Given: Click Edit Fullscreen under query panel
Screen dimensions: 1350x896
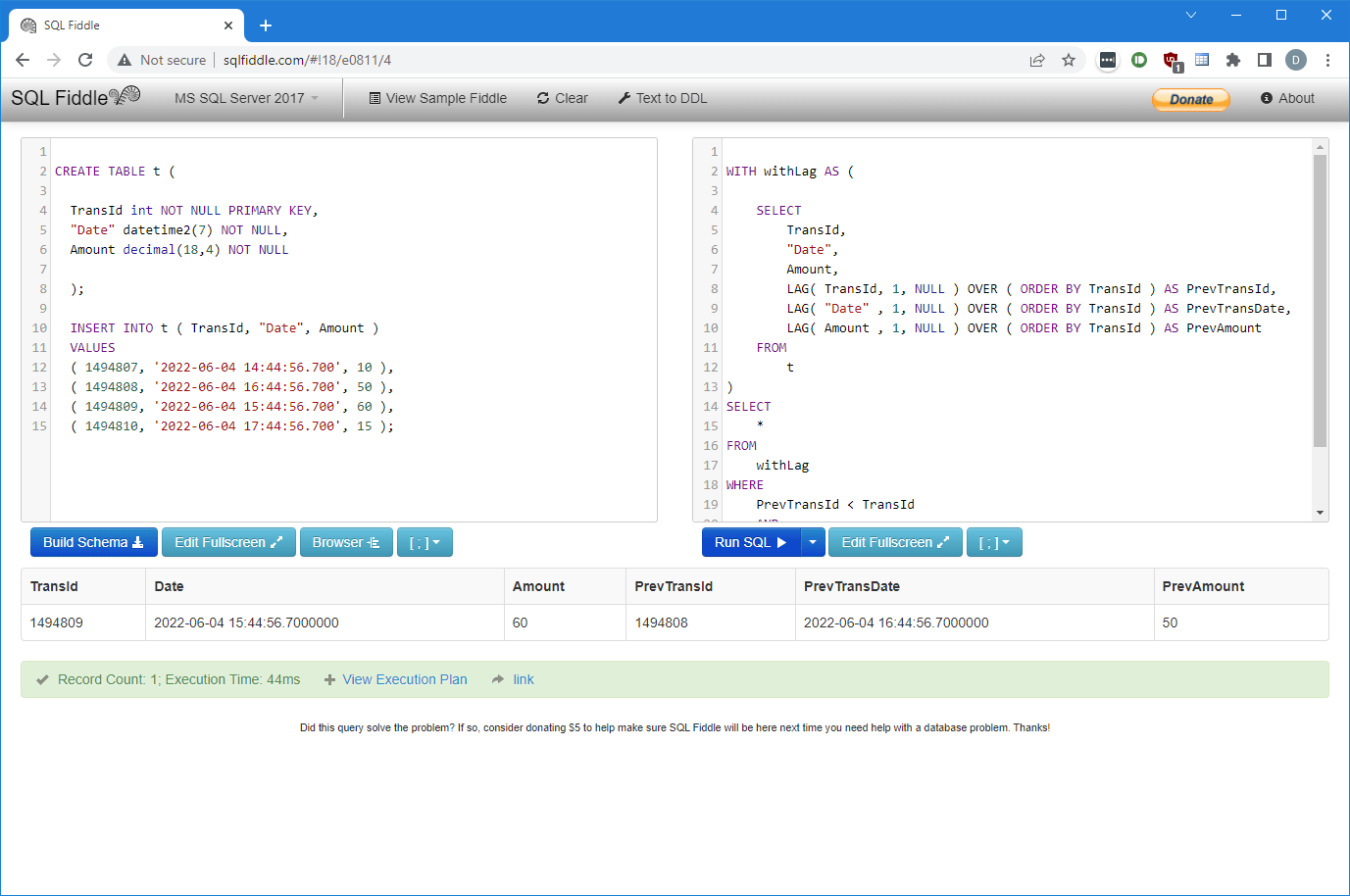Looking at the screenshot, I should 895,542.
